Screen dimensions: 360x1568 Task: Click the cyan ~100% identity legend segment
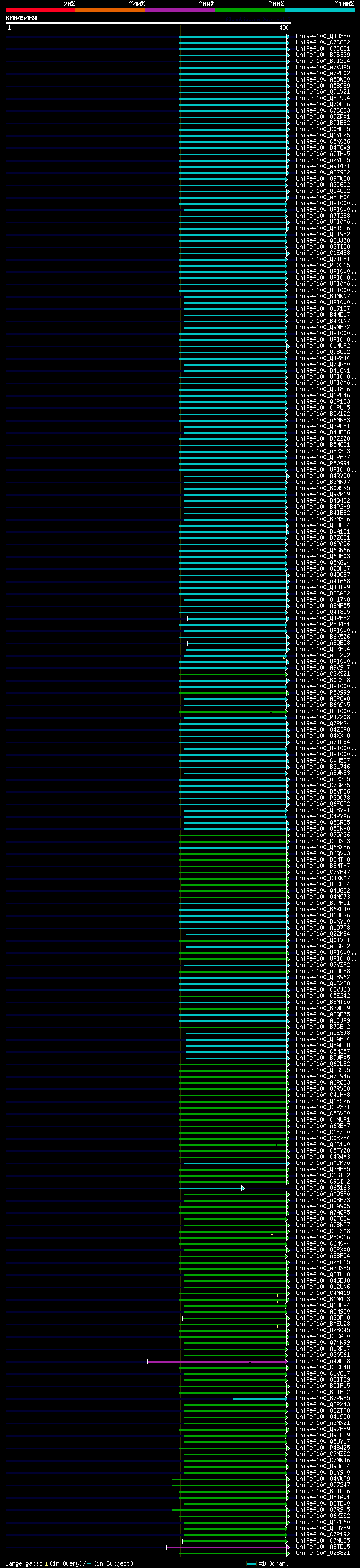(x=319, y=10)
